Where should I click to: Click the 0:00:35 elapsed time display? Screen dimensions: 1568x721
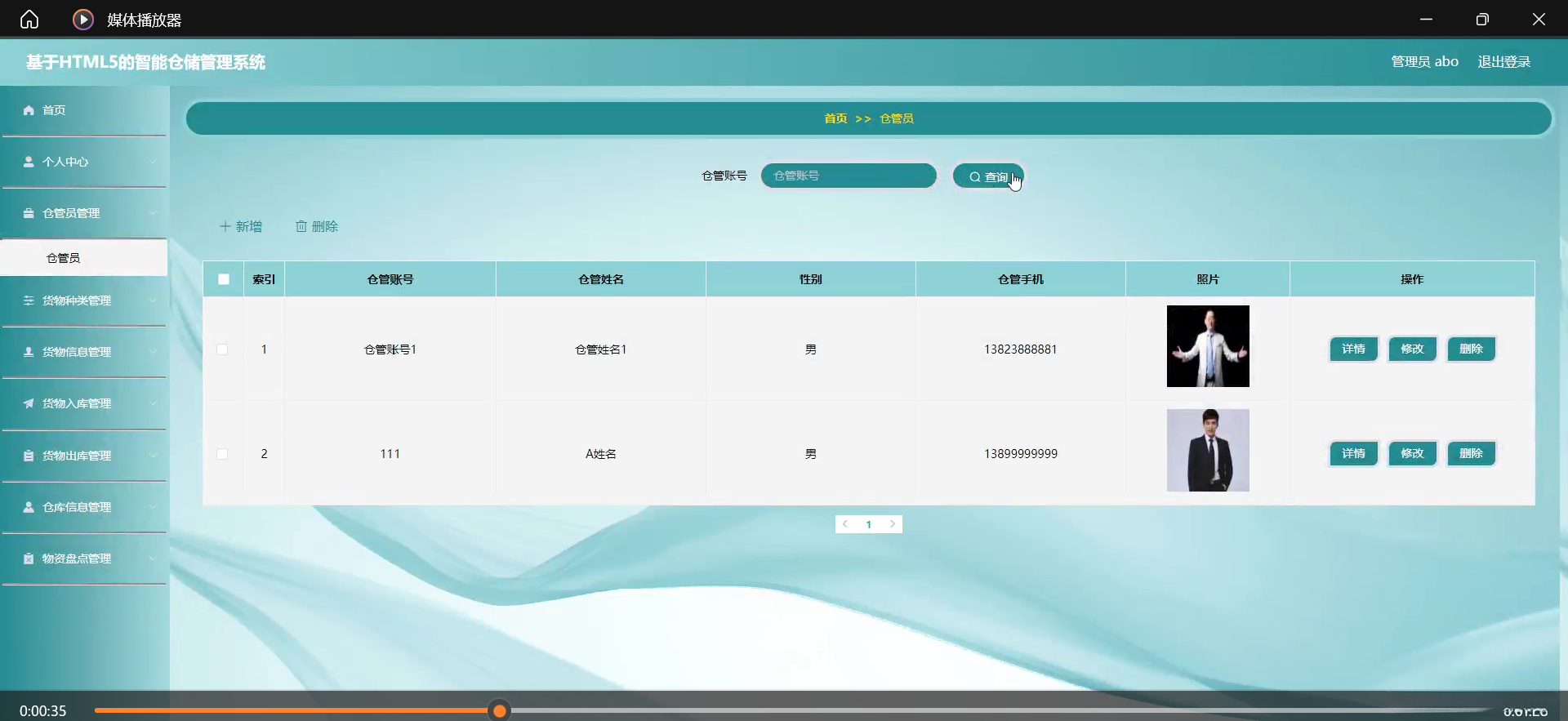[x=43, y=711]
